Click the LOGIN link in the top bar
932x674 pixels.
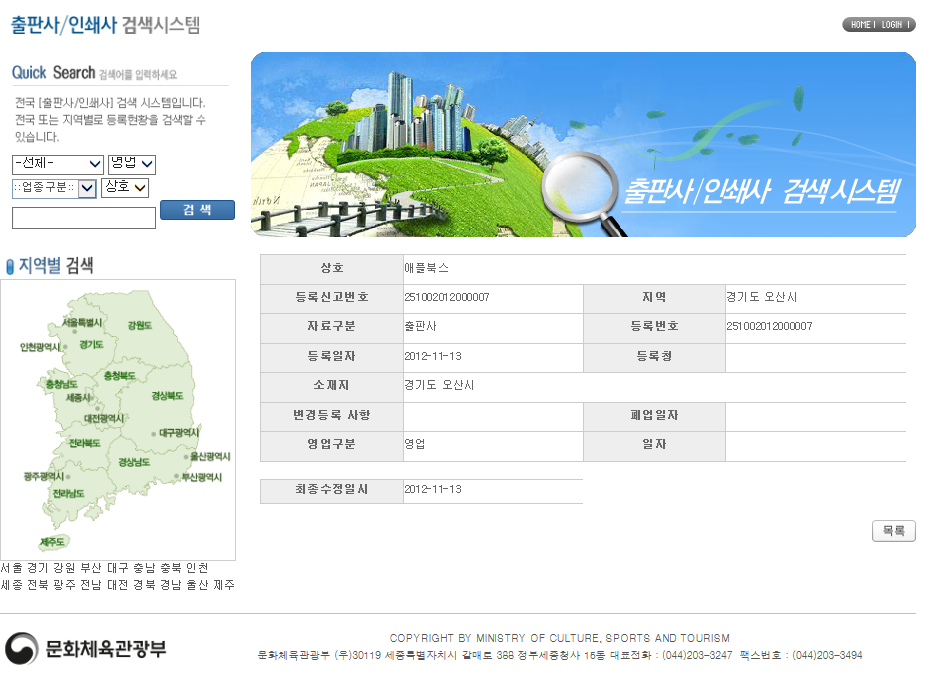pyautogui.click(x=888, y=24)
